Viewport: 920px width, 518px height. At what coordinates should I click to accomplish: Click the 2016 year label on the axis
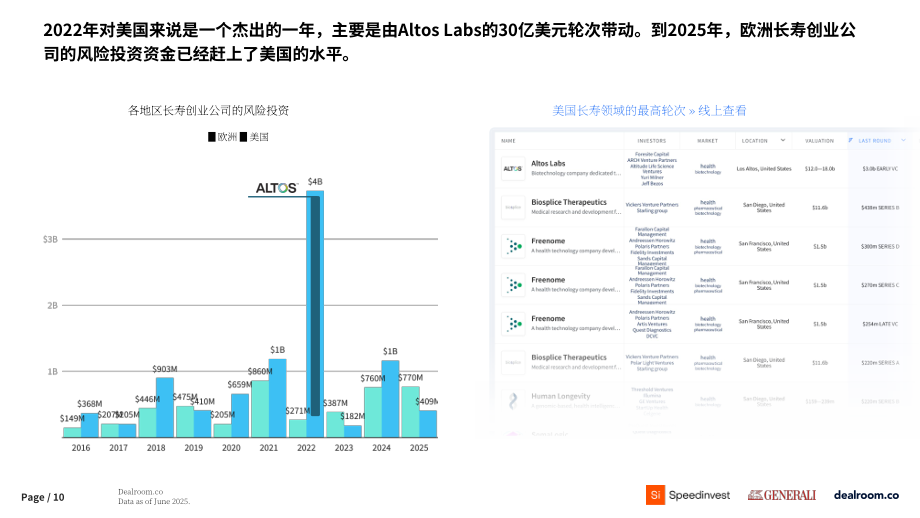(x=81, y=448)
